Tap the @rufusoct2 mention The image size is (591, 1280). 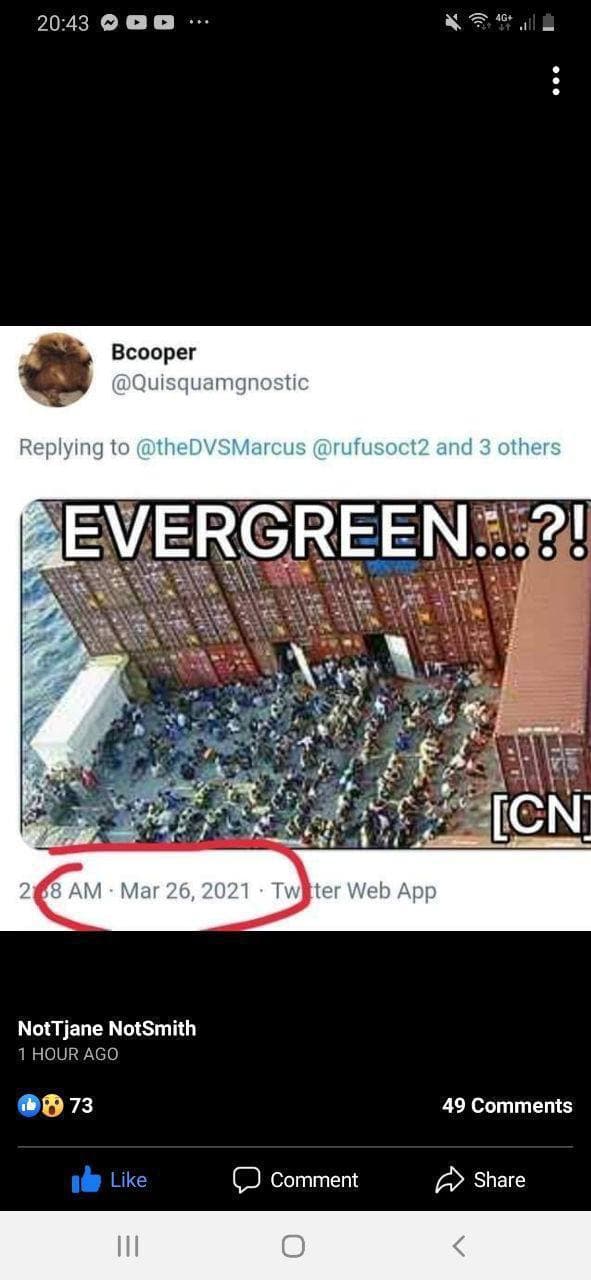point(371,447)
